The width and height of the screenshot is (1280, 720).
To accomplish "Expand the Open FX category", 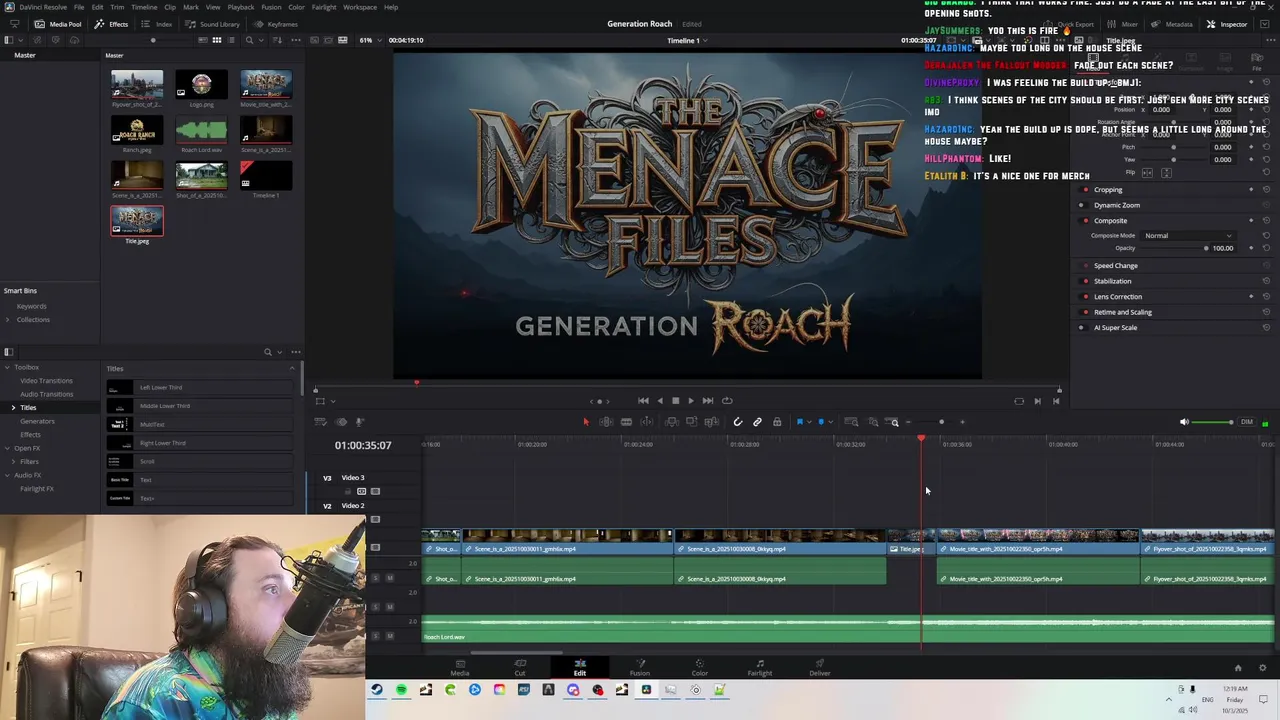I will 7,448.
